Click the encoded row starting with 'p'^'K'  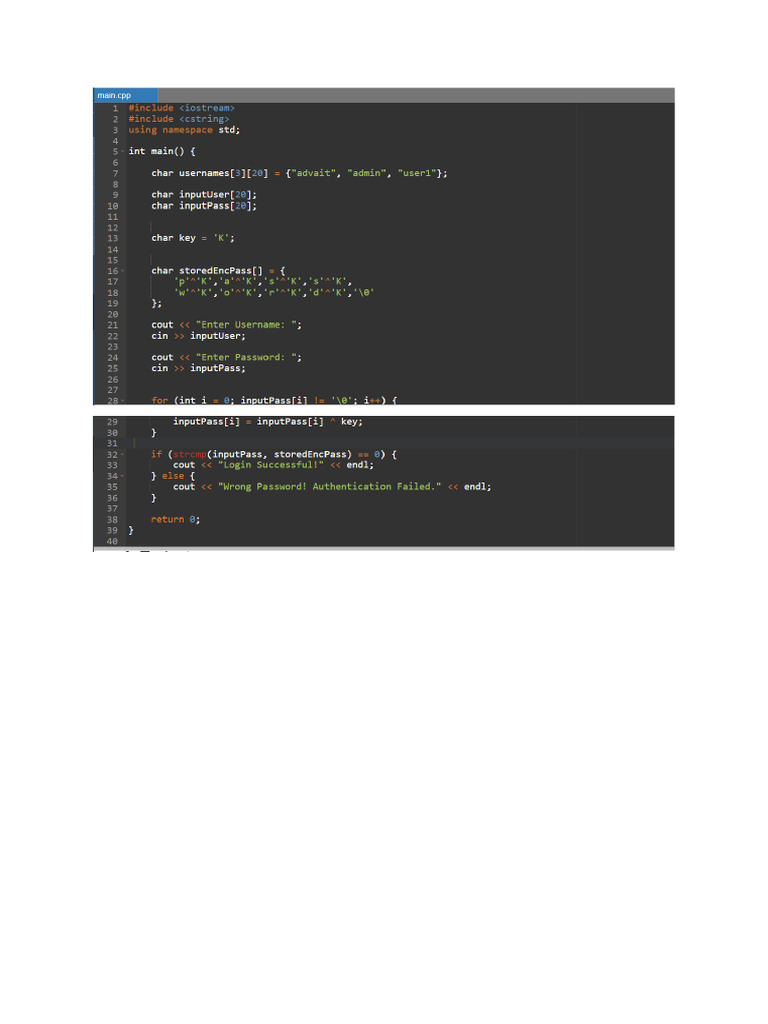click(263, 281)
